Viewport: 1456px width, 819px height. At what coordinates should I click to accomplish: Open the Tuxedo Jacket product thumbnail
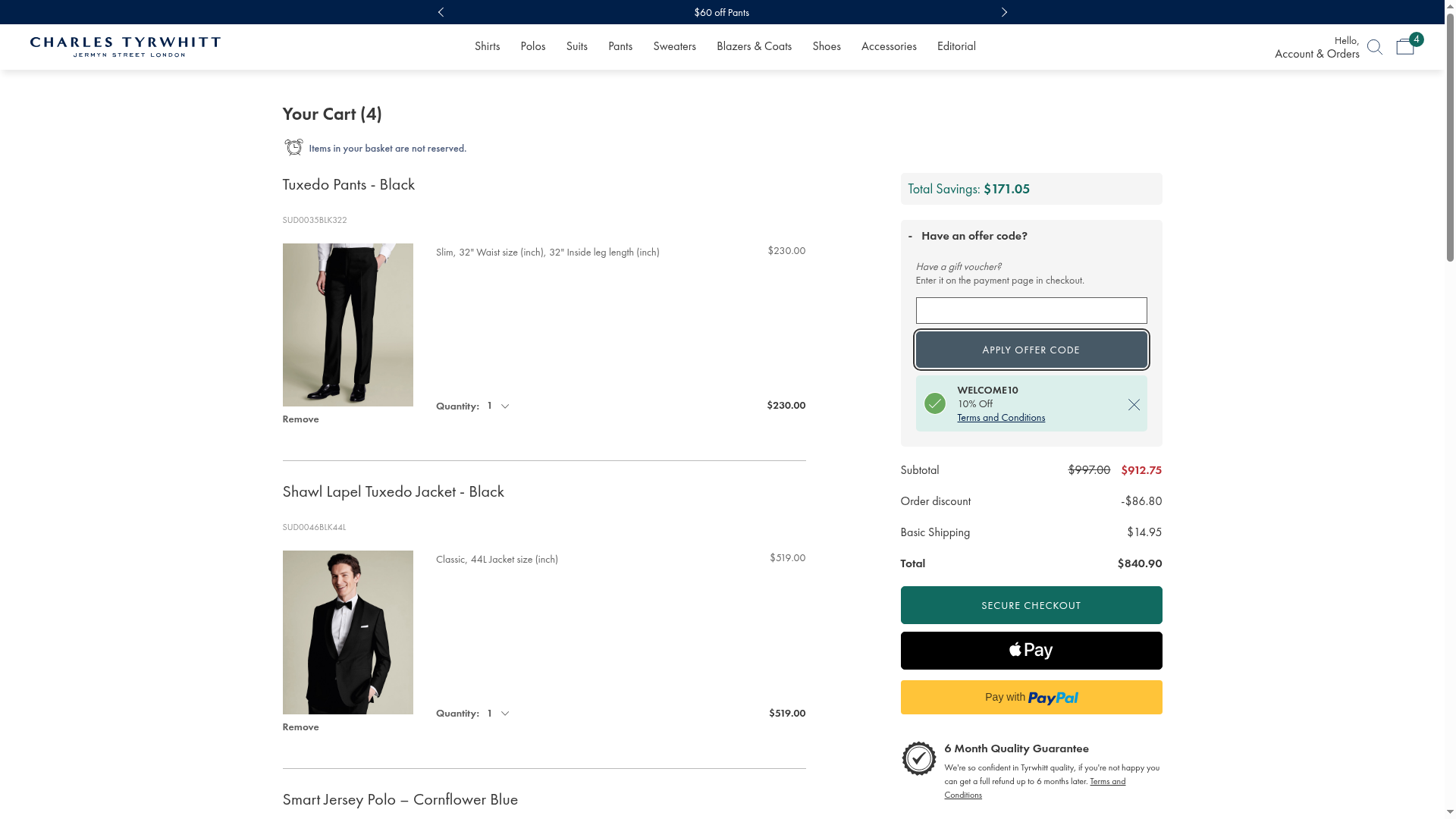[x=347, y=632]
